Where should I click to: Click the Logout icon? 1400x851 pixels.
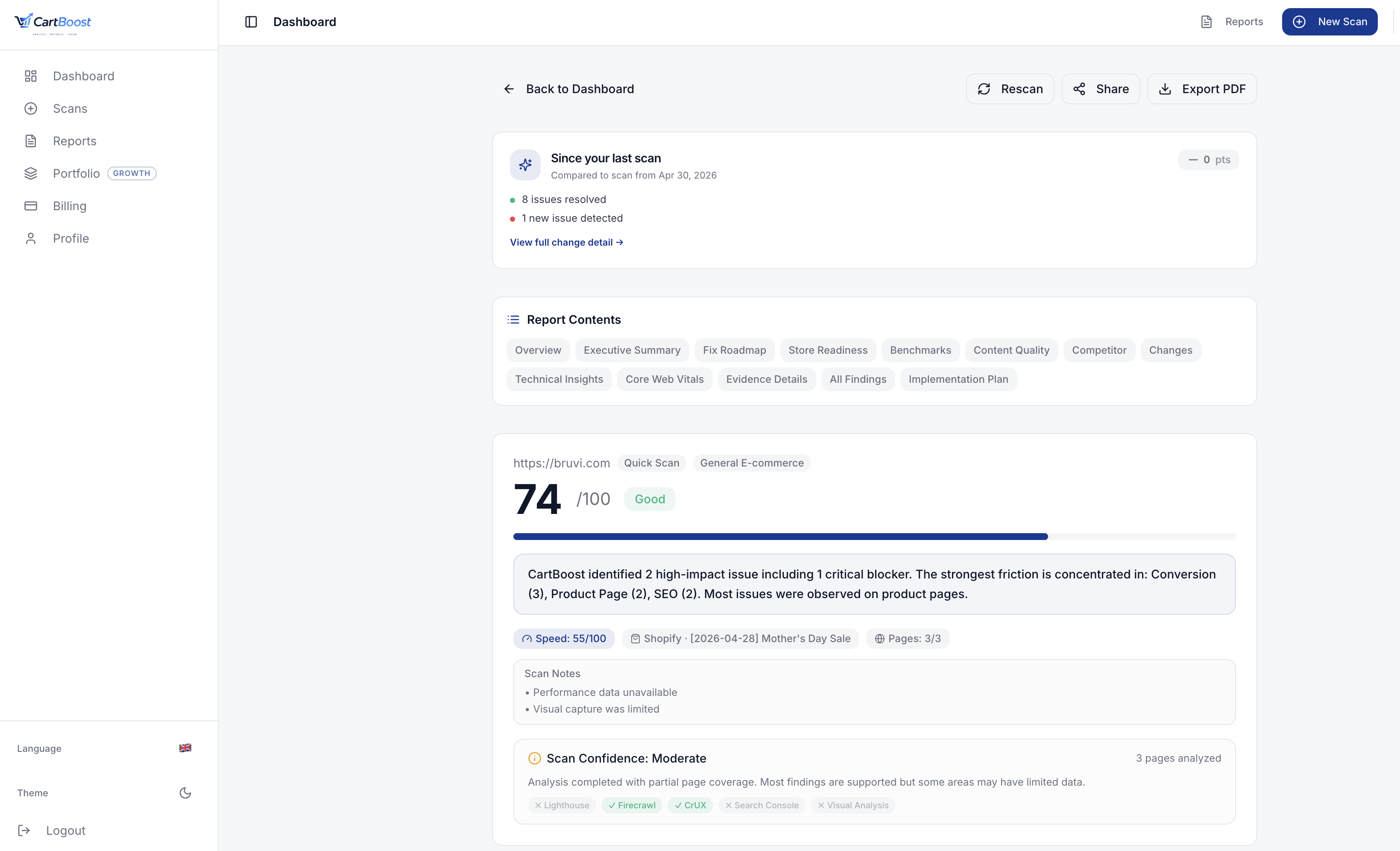24,830
